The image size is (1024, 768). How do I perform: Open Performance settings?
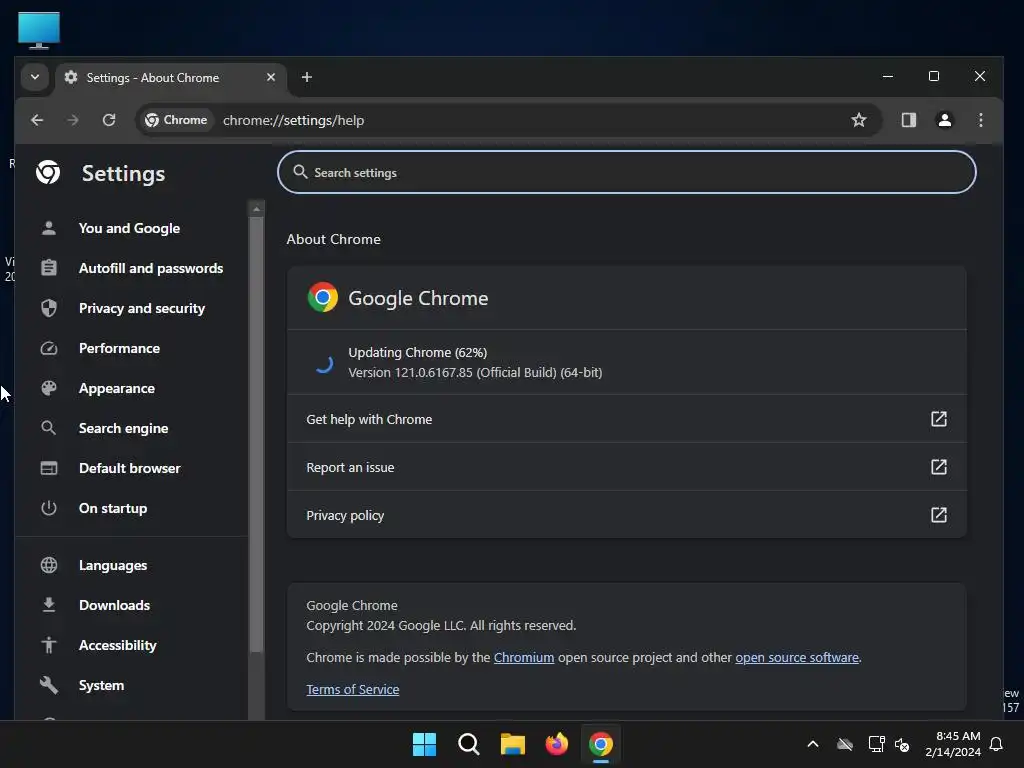119,348
